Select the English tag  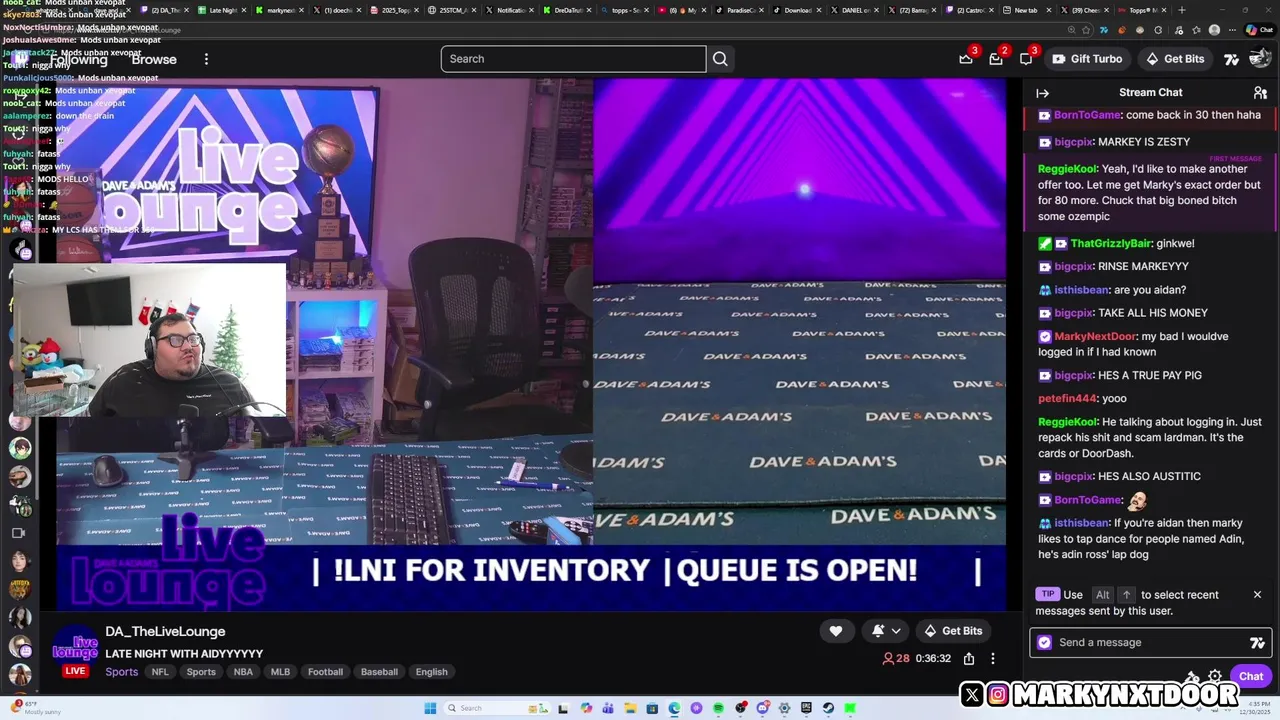pos(432,672)
